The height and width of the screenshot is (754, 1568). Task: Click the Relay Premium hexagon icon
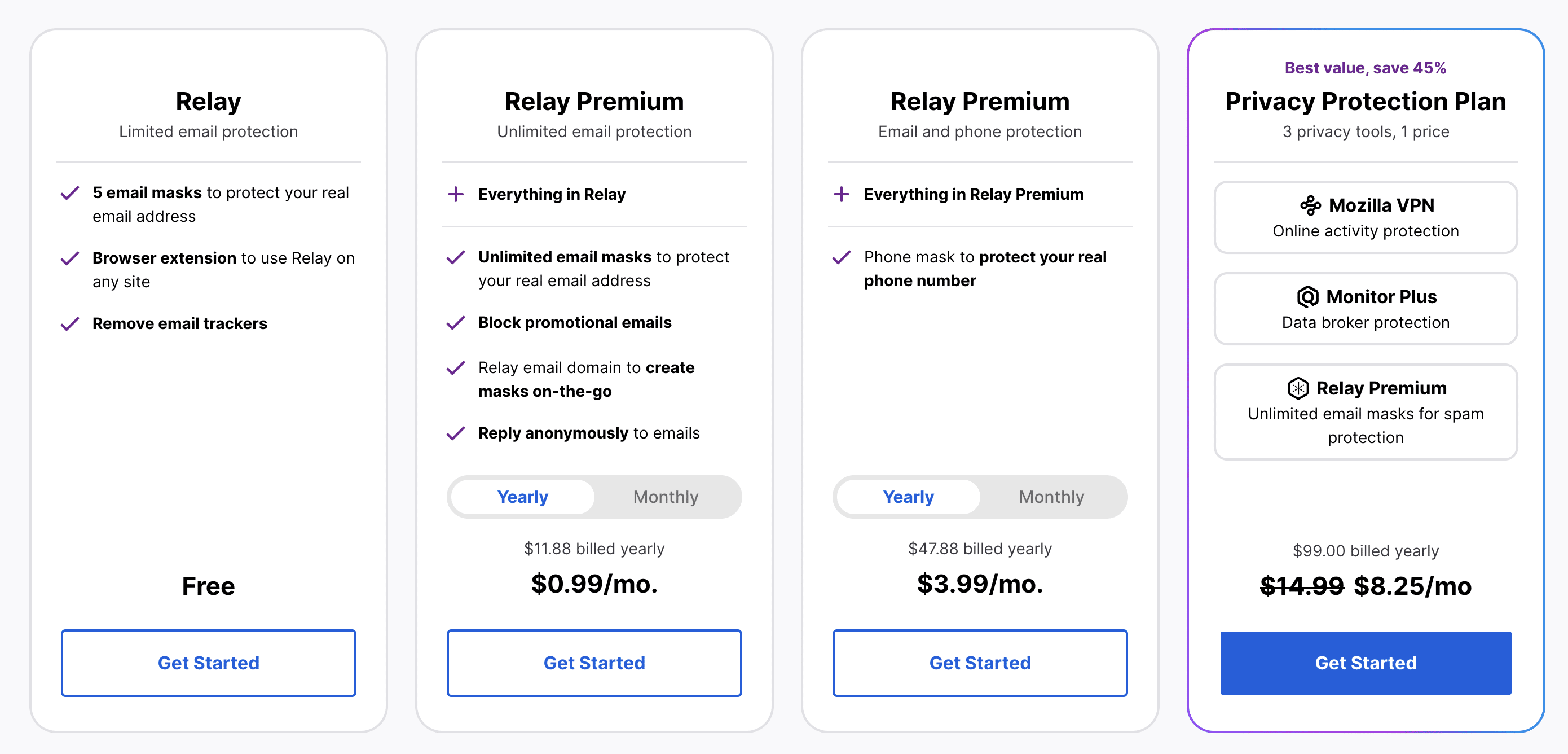1298,388
